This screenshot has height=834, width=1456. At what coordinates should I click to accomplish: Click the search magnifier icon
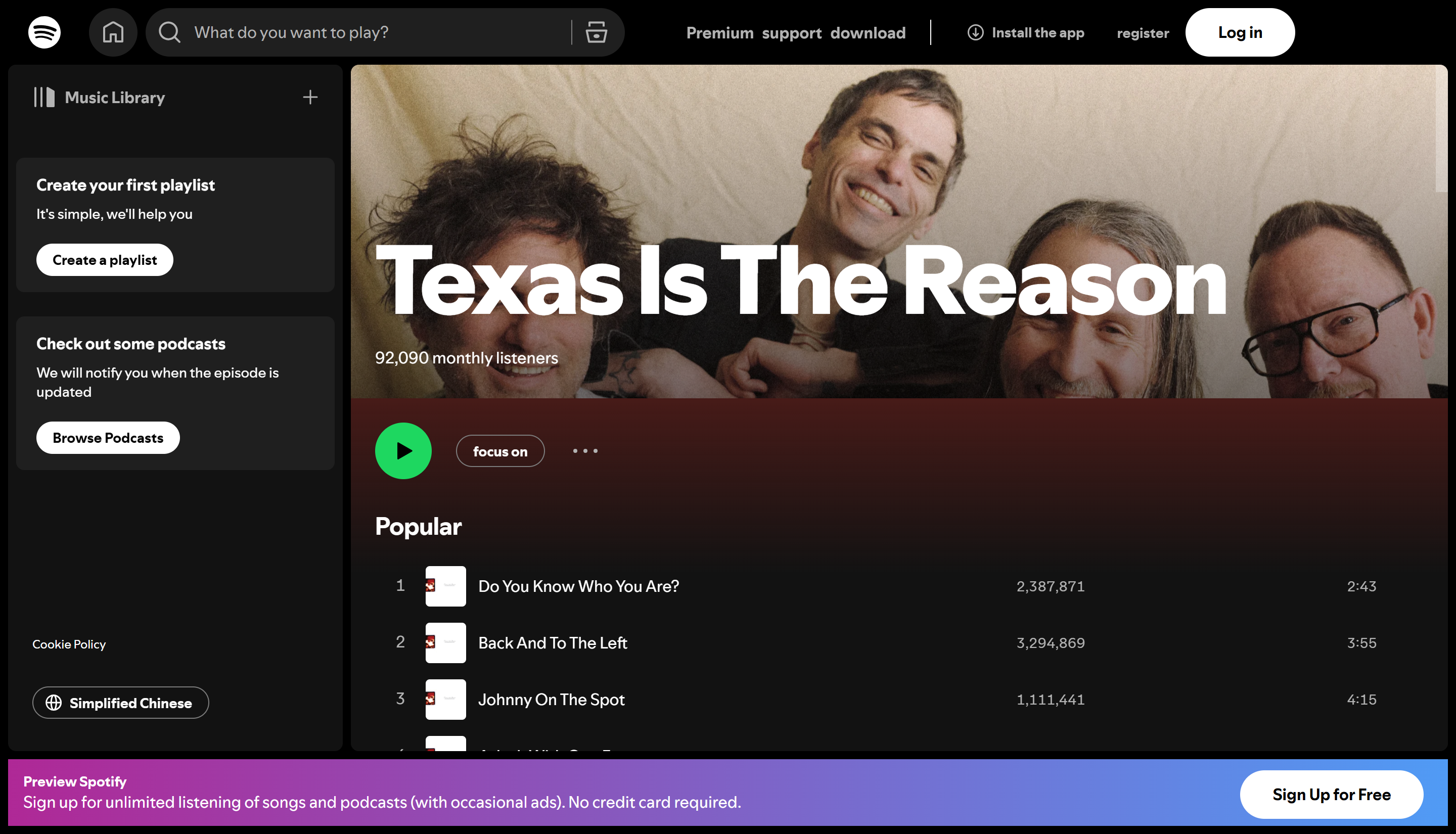coord(169,33)
